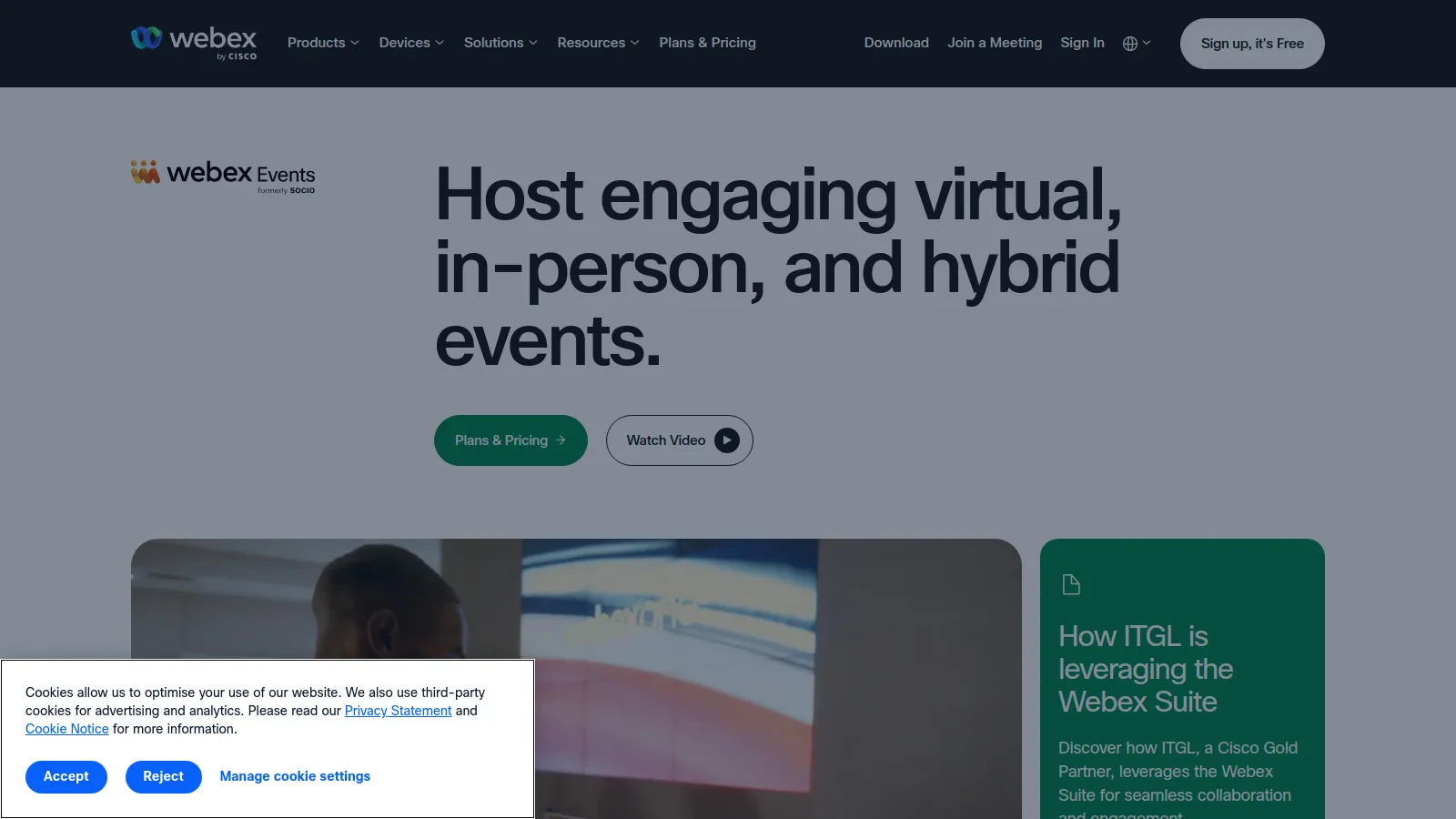
Task: Open the Privacy Statement link
Action: point(398,711)
